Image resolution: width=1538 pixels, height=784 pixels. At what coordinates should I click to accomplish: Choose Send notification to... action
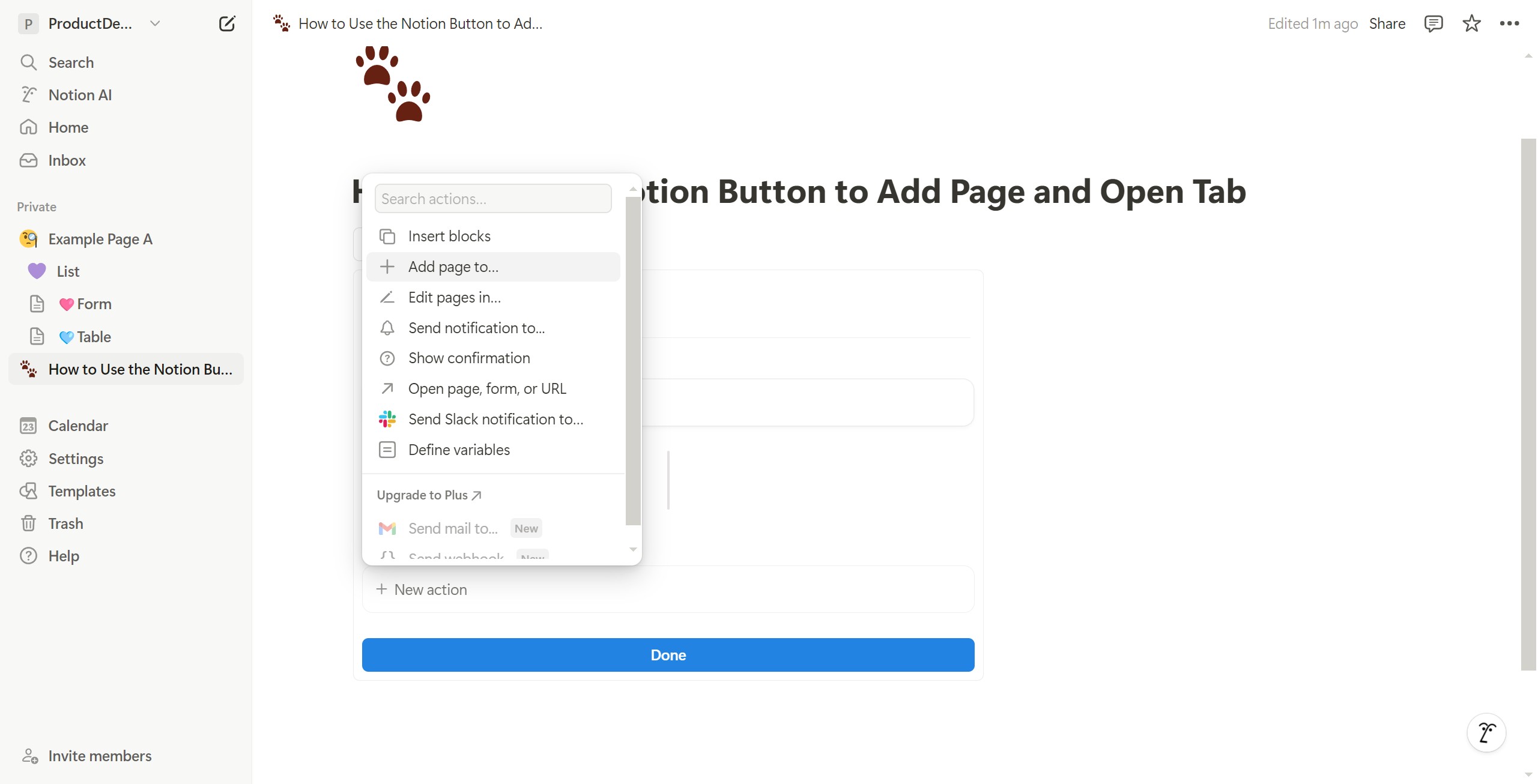click(x=493, y=328)
